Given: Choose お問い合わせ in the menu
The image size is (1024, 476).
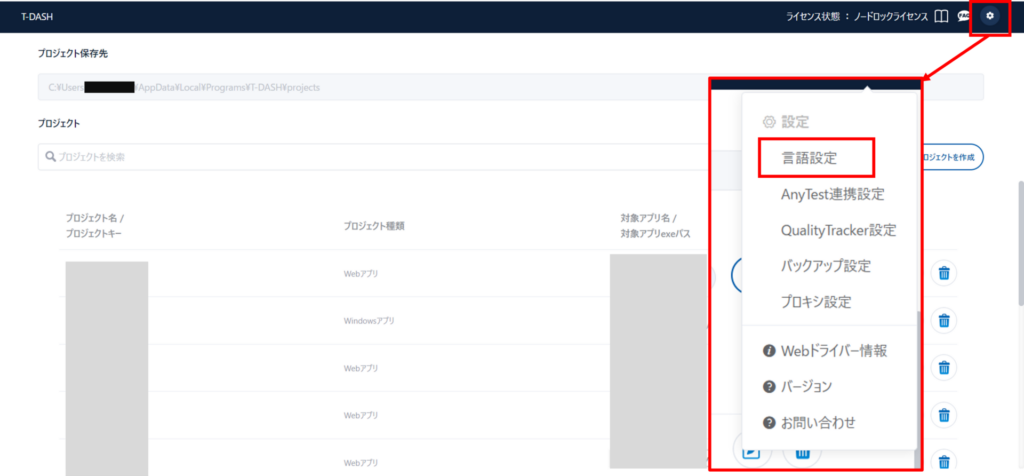Looking at the screenshot, I should click(817, 422).
